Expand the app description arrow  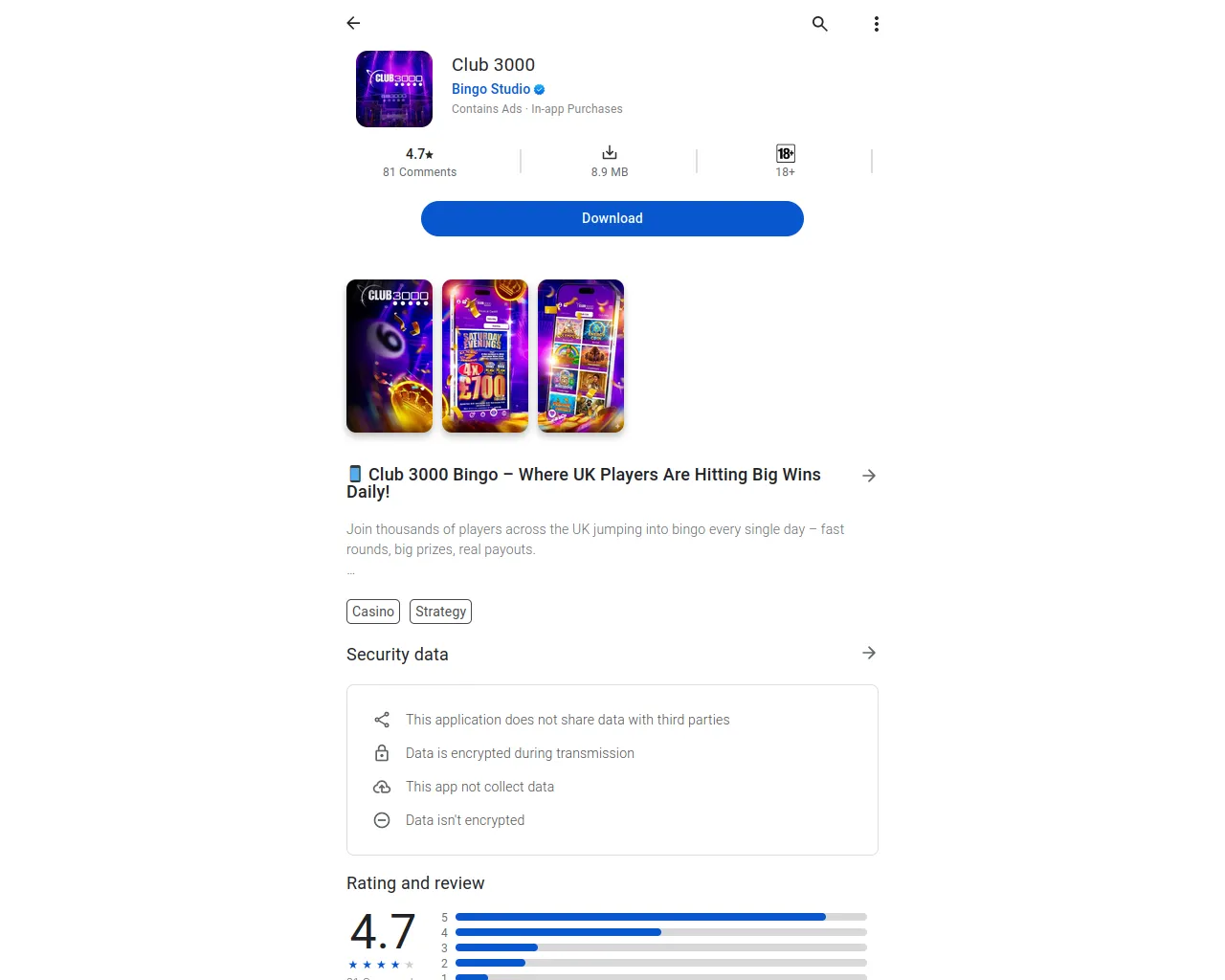pyautogui.click(x=869, y=476)
